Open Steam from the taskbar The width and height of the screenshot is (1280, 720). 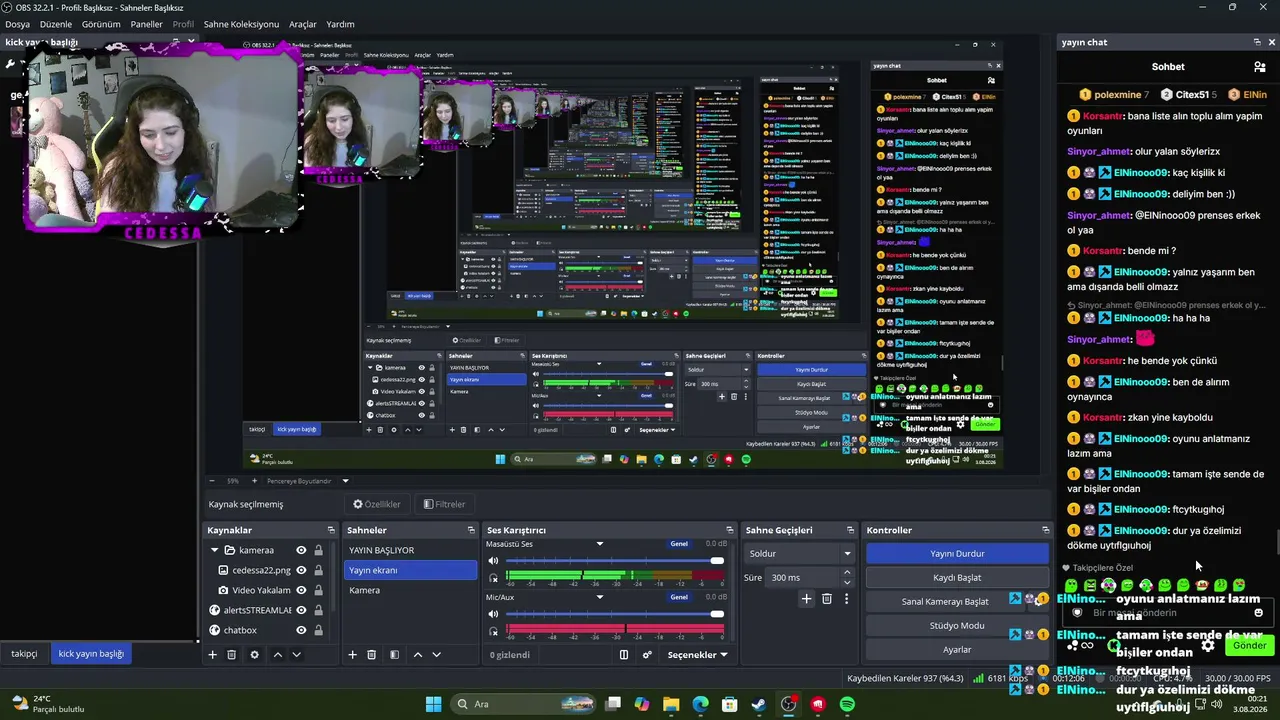[759, 704]
